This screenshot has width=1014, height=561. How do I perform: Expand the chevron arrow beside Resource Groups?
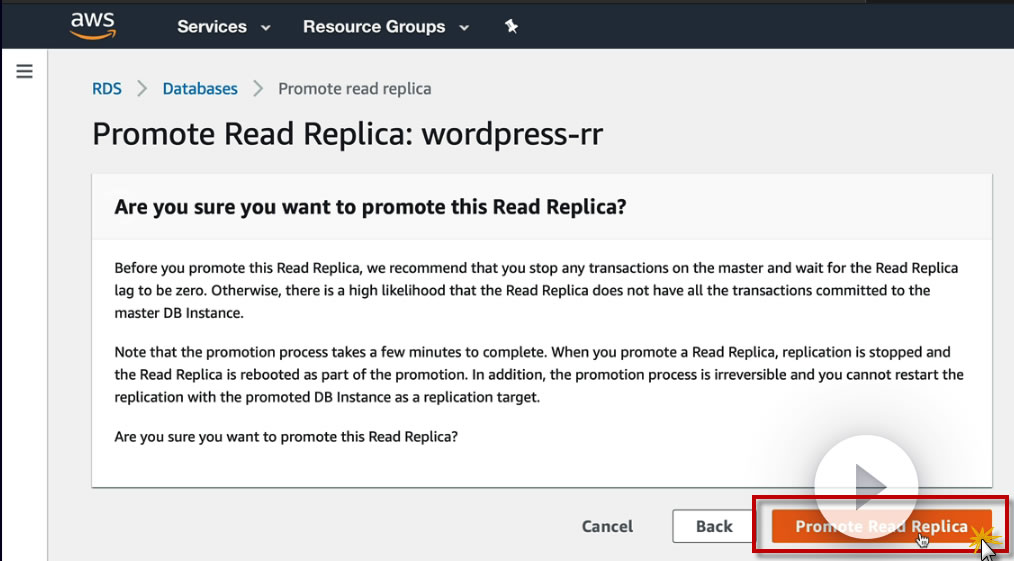coord(464,28)
